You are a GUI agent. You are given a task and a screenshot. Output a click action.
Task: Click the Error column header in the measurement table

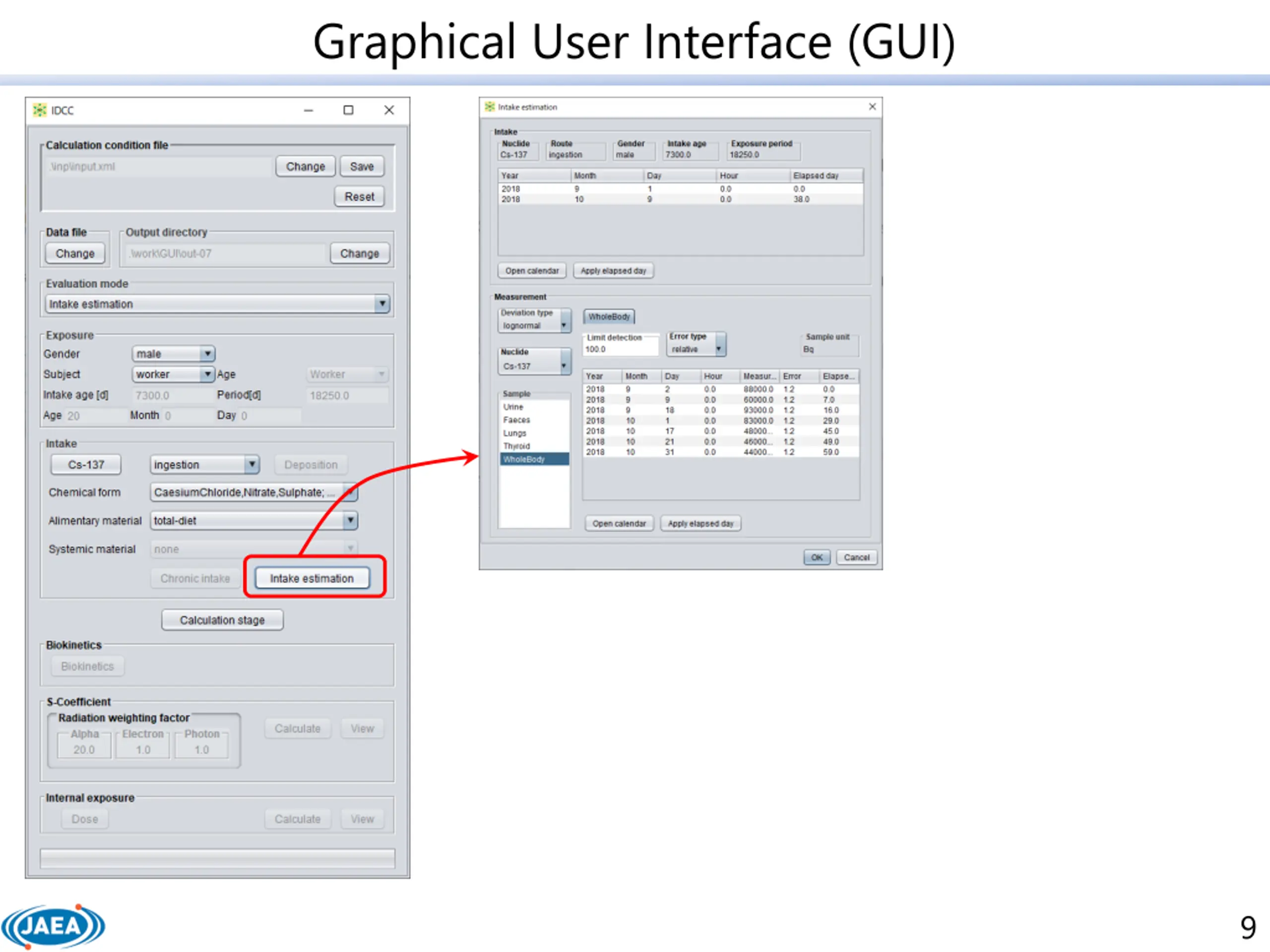799,376
